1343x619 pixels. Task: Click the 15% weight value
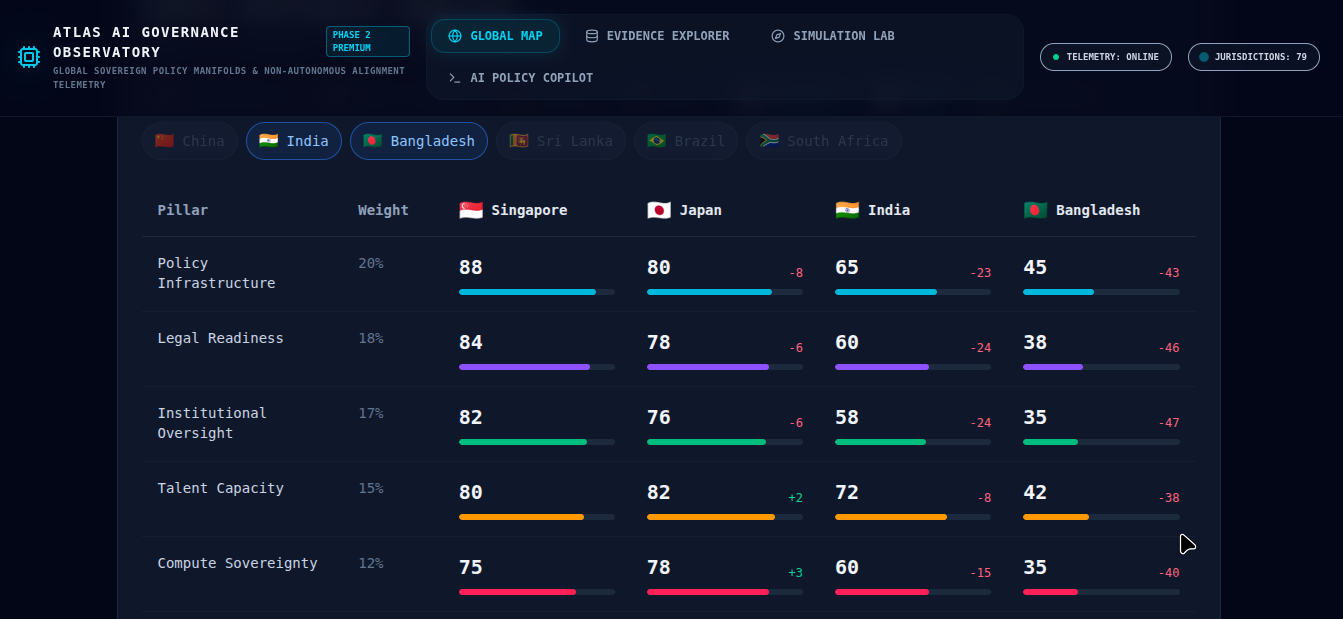click(371, 488)
